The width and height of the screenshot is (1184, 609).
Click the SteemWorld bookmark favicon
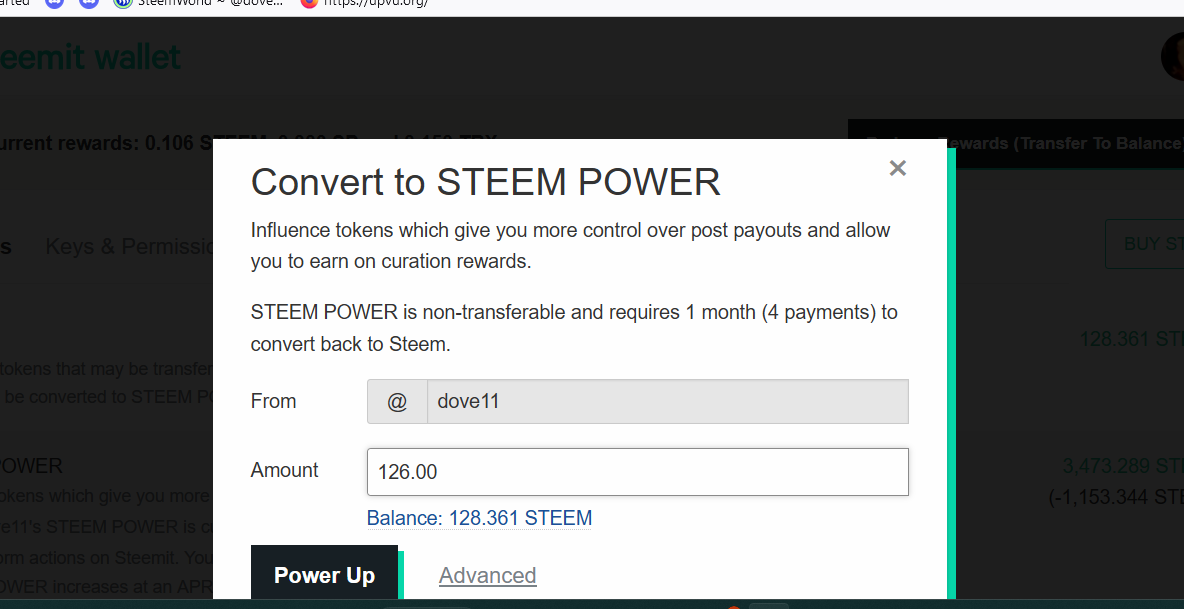click(x=122, y=3)
